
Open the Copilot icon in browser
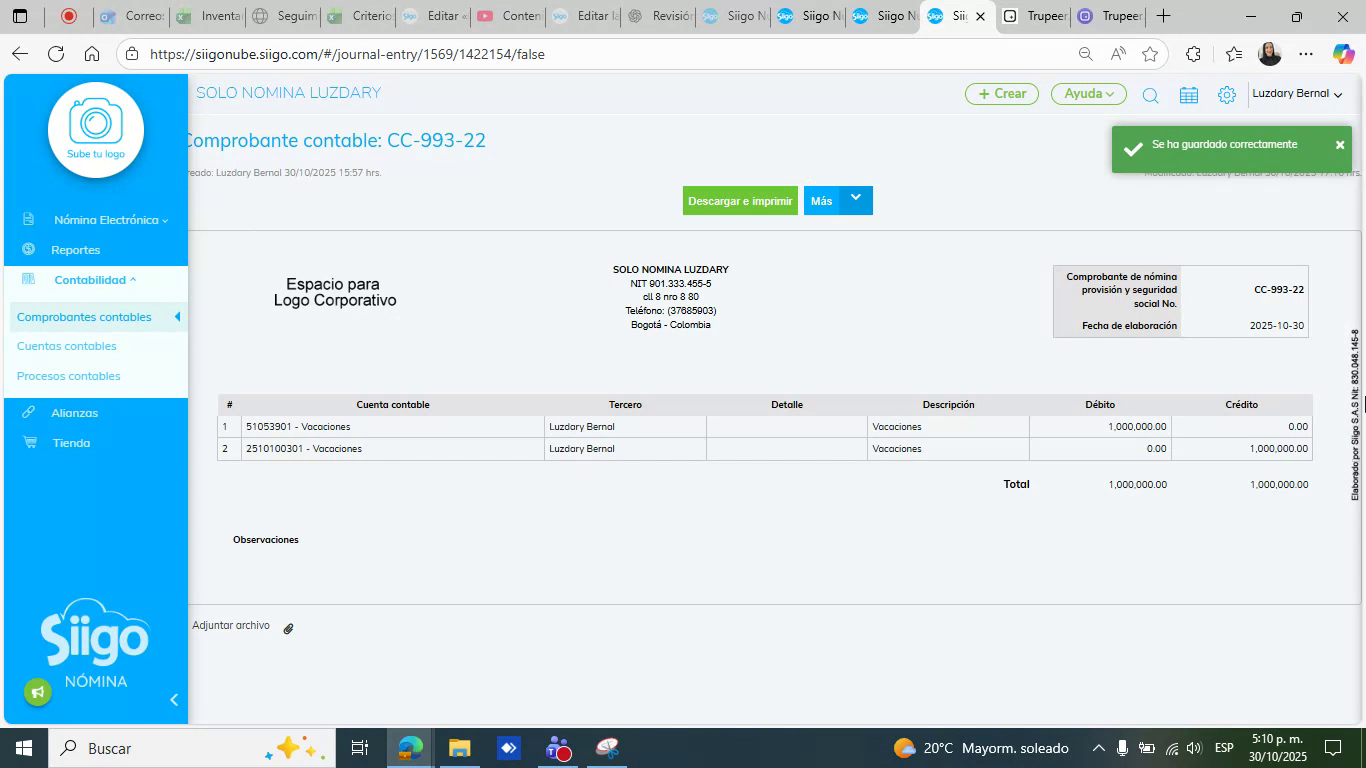point(1344,54)
